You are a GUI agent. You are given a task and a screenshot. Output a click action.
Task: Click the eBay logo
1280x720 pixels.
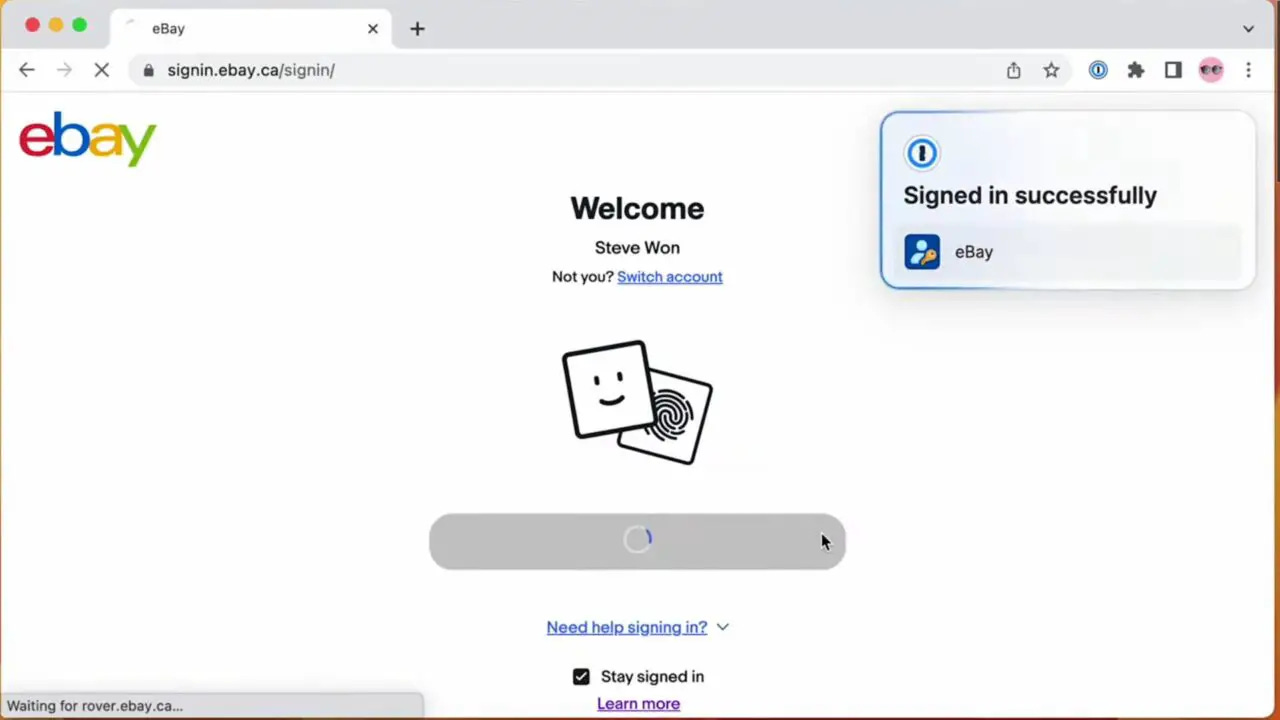click(x=88, y=139)
